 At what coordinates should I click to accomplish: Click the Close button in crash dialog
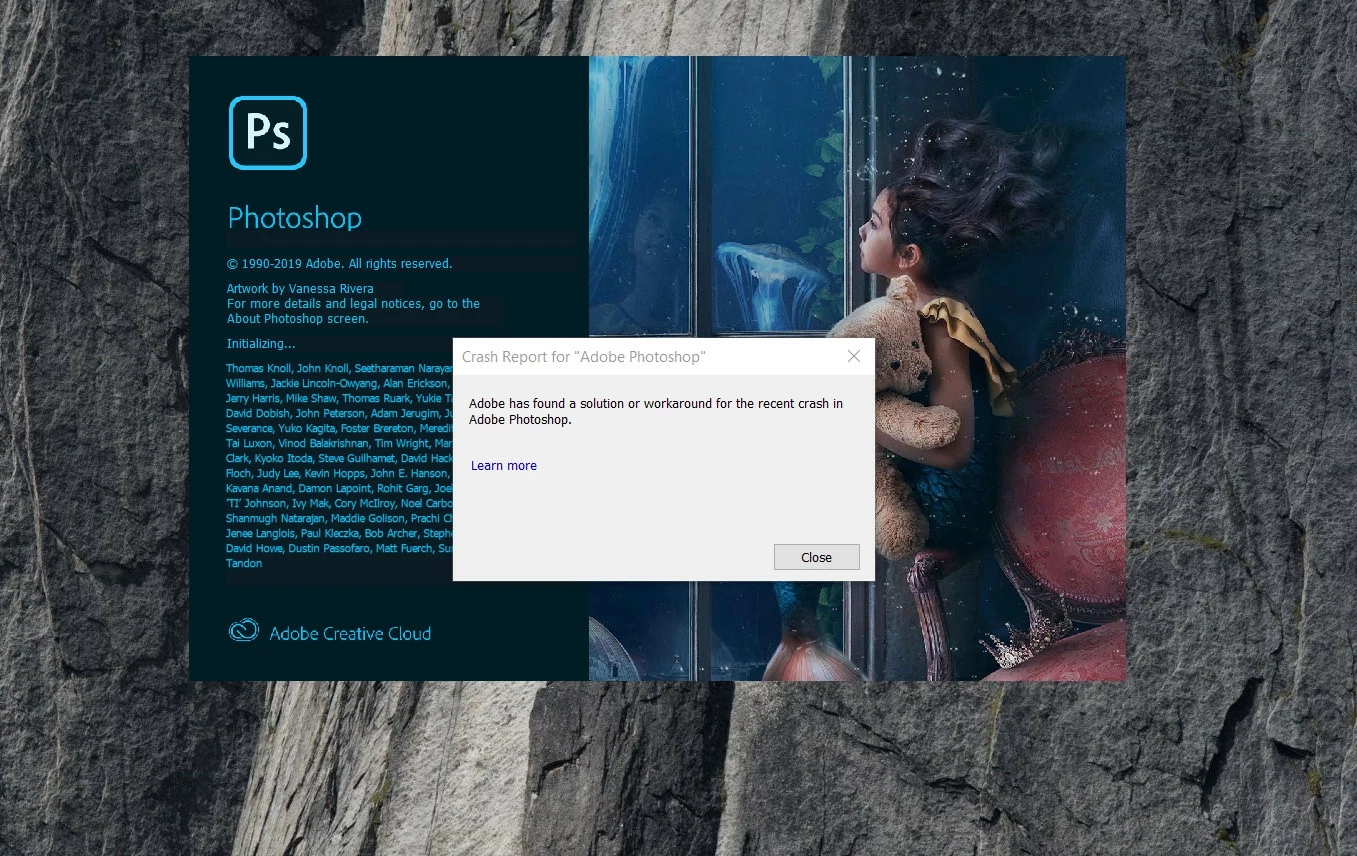[x=816, y=557]
